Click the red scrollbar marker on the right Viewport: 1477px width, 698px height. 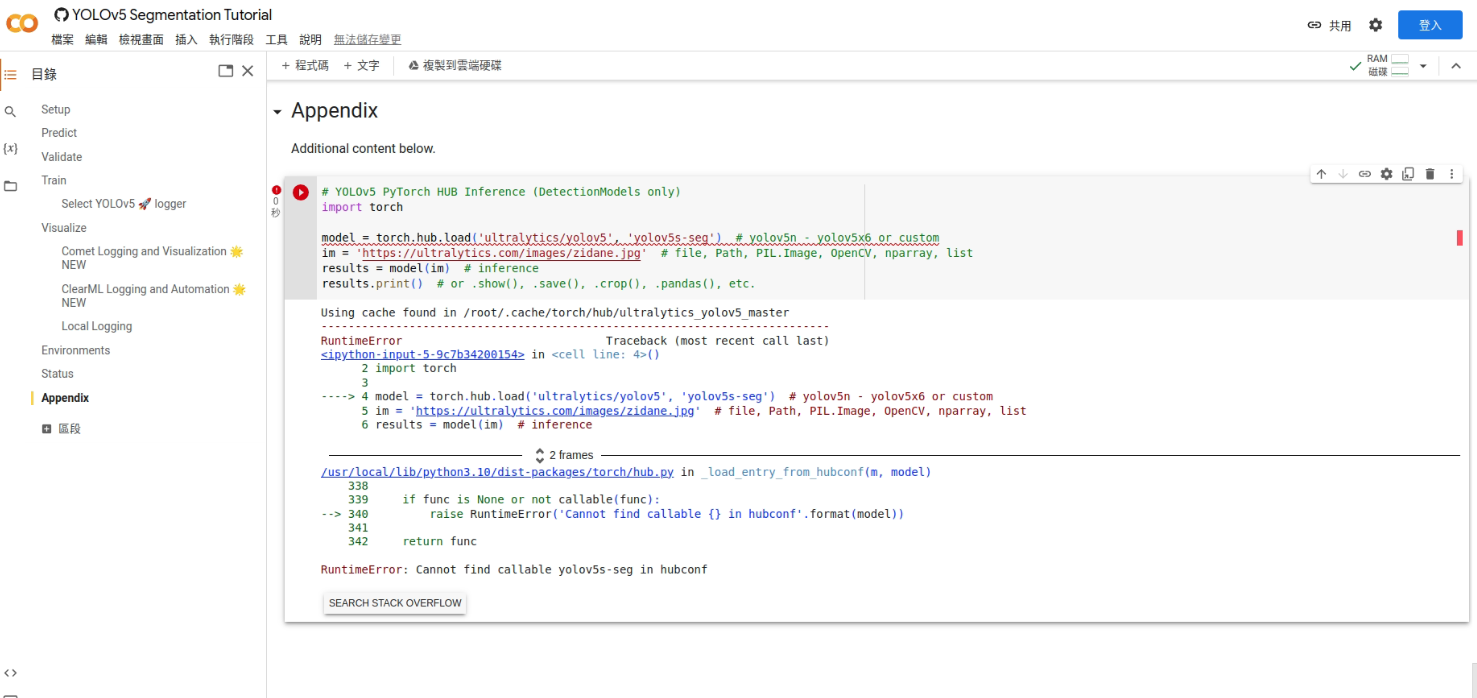(1459, 238)
